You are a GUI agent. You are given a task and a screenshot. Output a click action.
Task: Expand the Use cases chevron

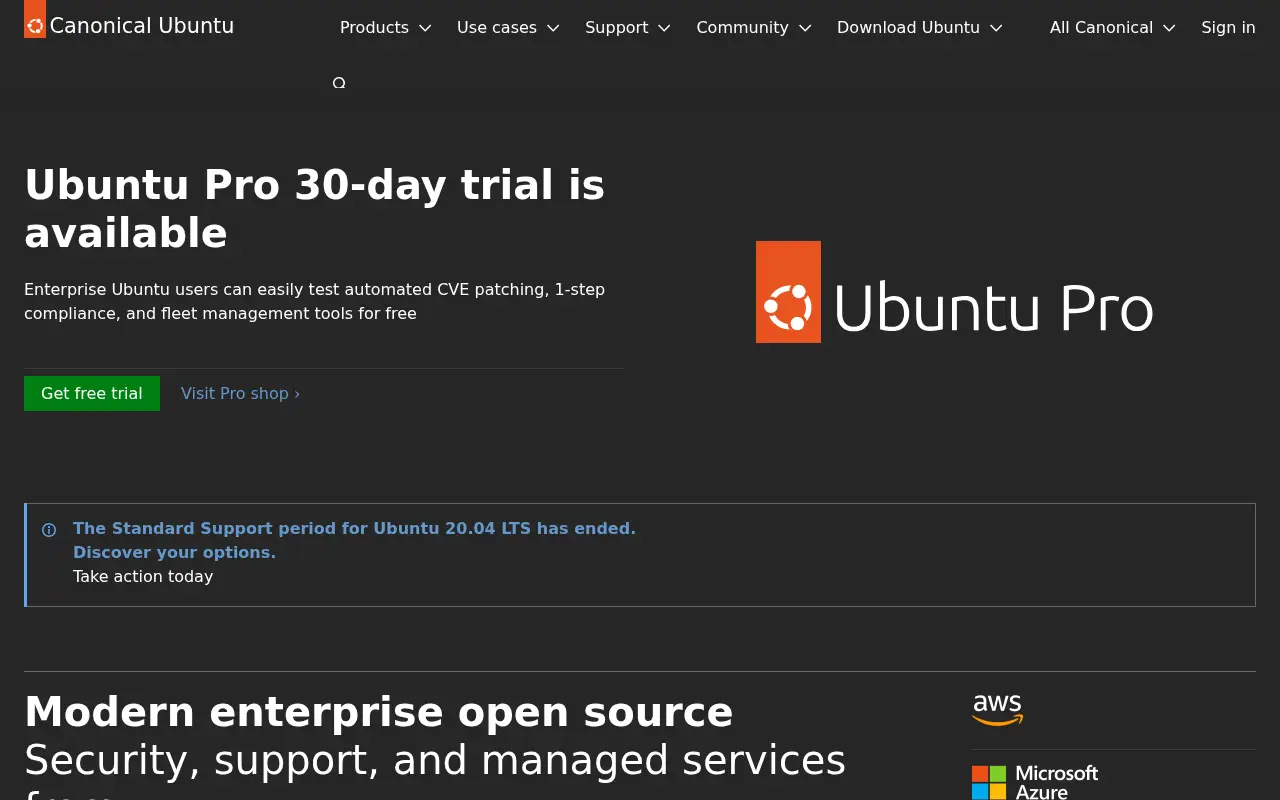pos(553,28)
